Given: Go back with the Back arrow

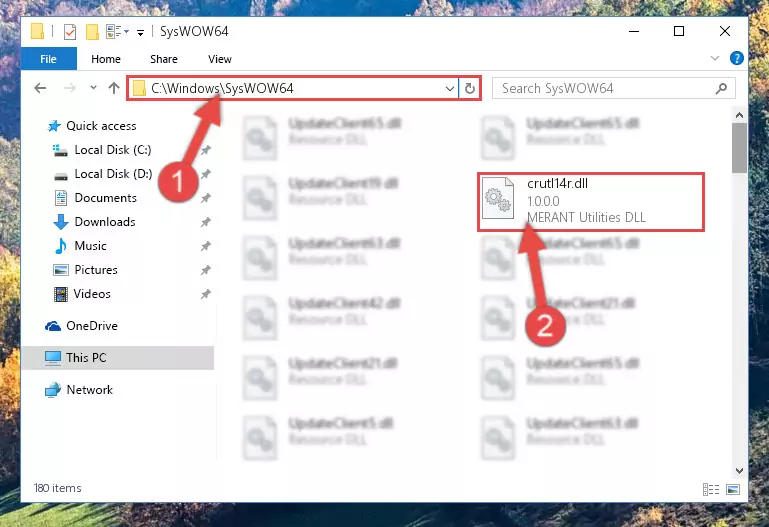Looking at the screenshot, I should pyautogui.click(x=40, y=88).
